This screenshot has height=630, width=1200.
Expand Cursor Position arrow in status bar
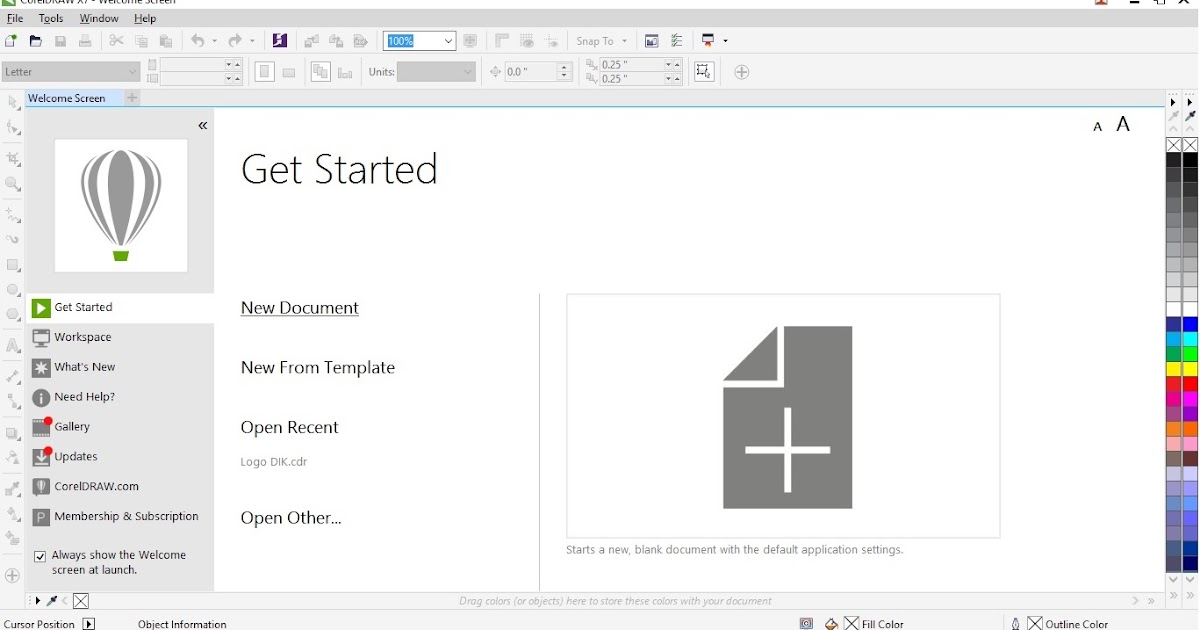[x=89, y=624]
